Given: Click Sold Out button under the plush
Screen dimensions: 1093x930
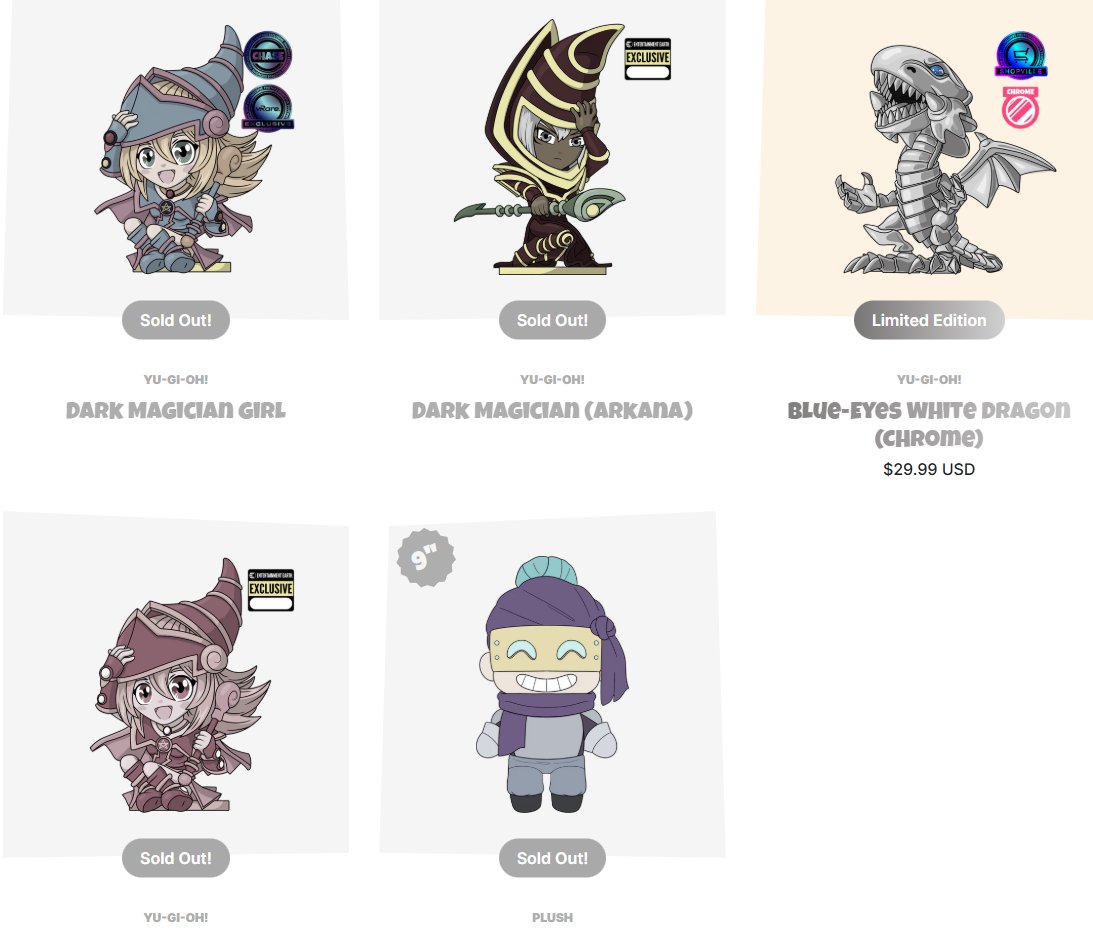Looking at the screenshot, I should click(x=552, y=858).
